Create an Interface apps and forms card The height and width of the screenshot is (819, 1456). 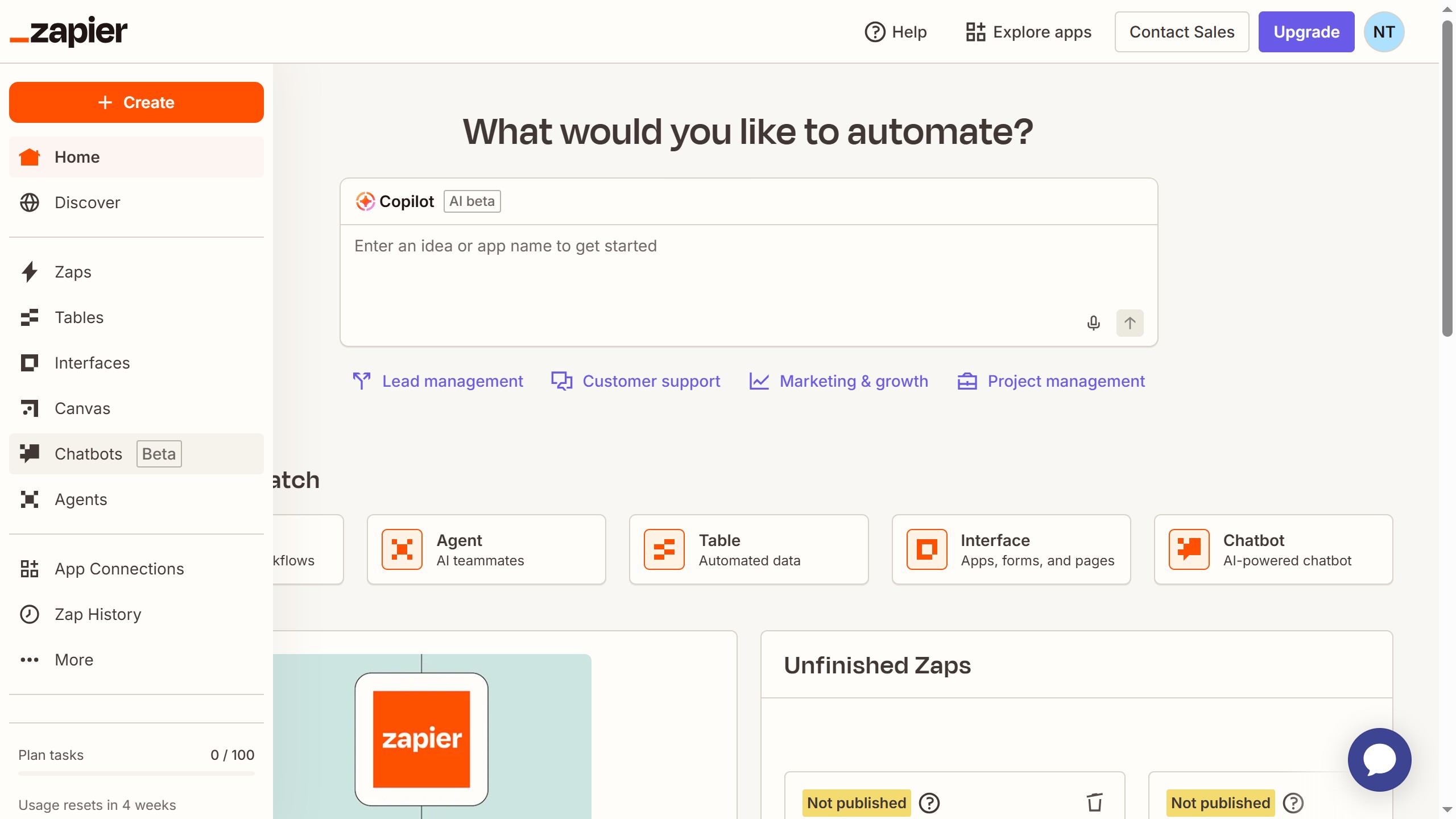pyautogui.click(x=1011, y=549)
